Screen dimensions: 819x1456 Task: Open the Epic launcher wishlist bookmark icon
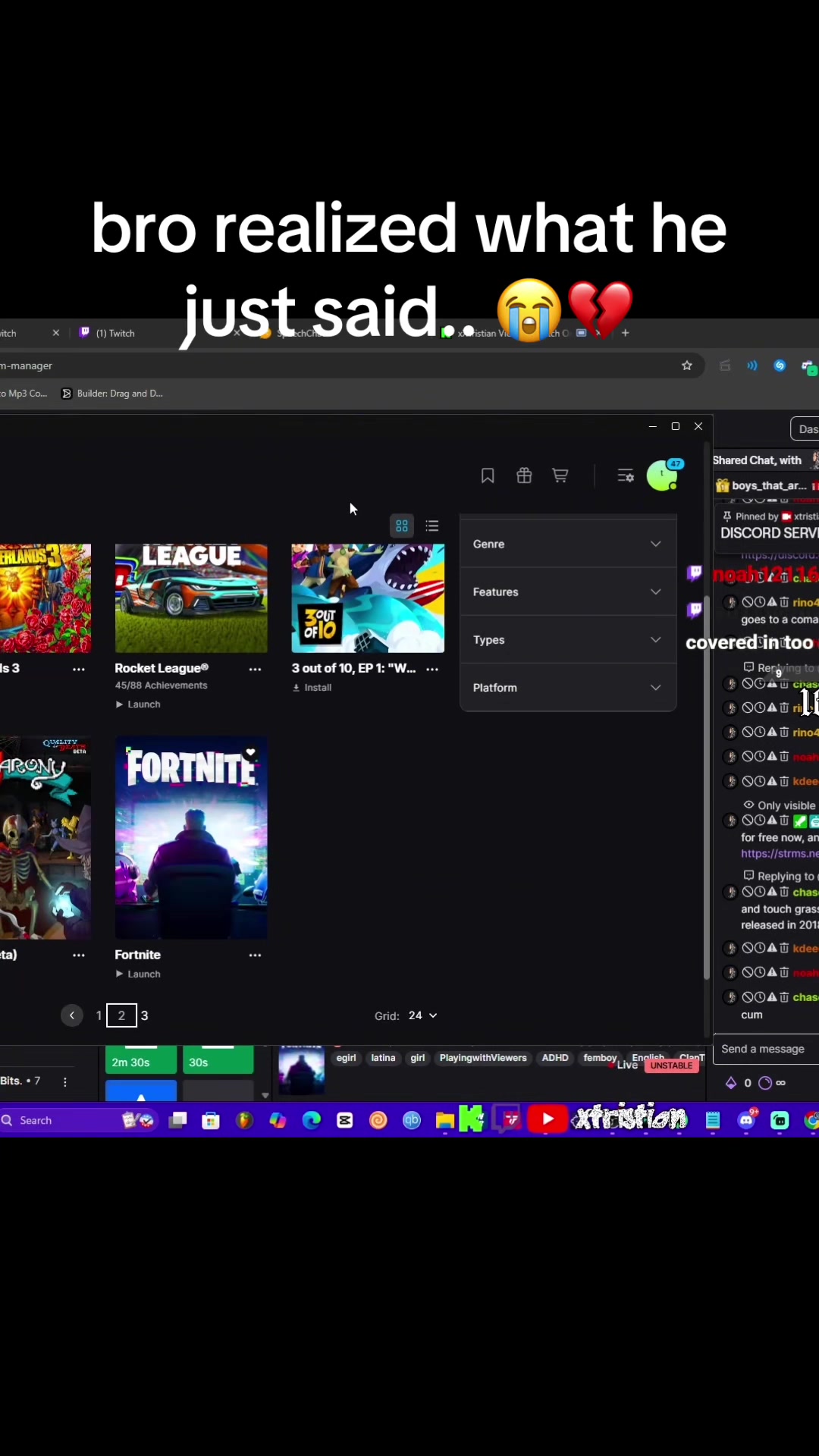pos(488,475)
